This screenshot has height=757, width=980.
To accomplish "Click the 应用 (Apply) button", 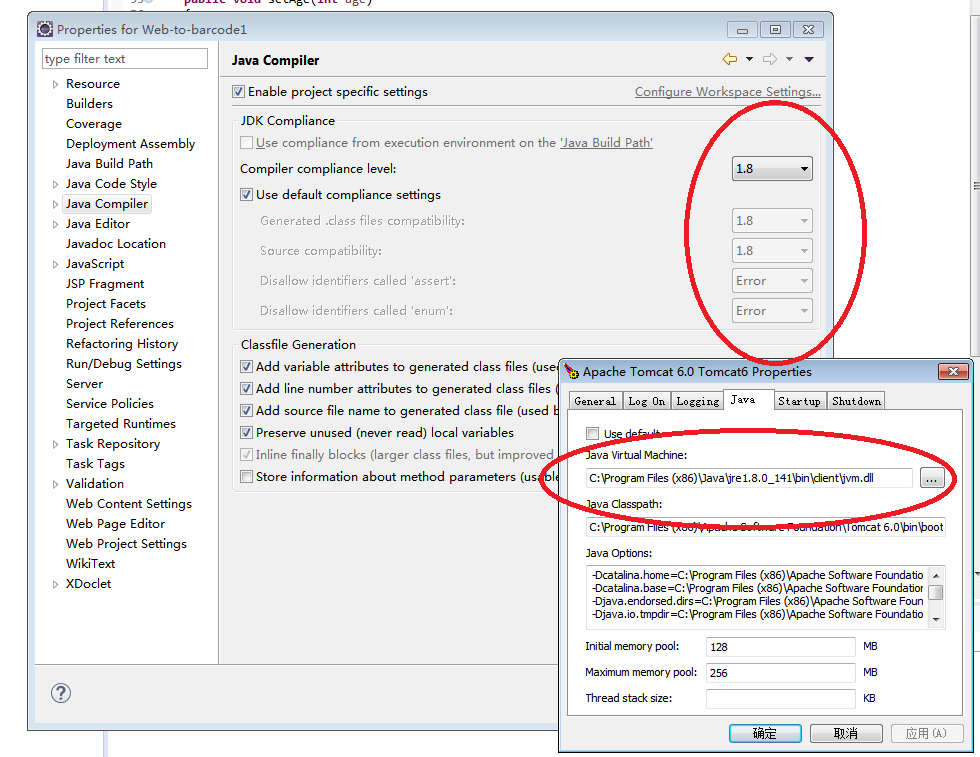I will point(926,733).
